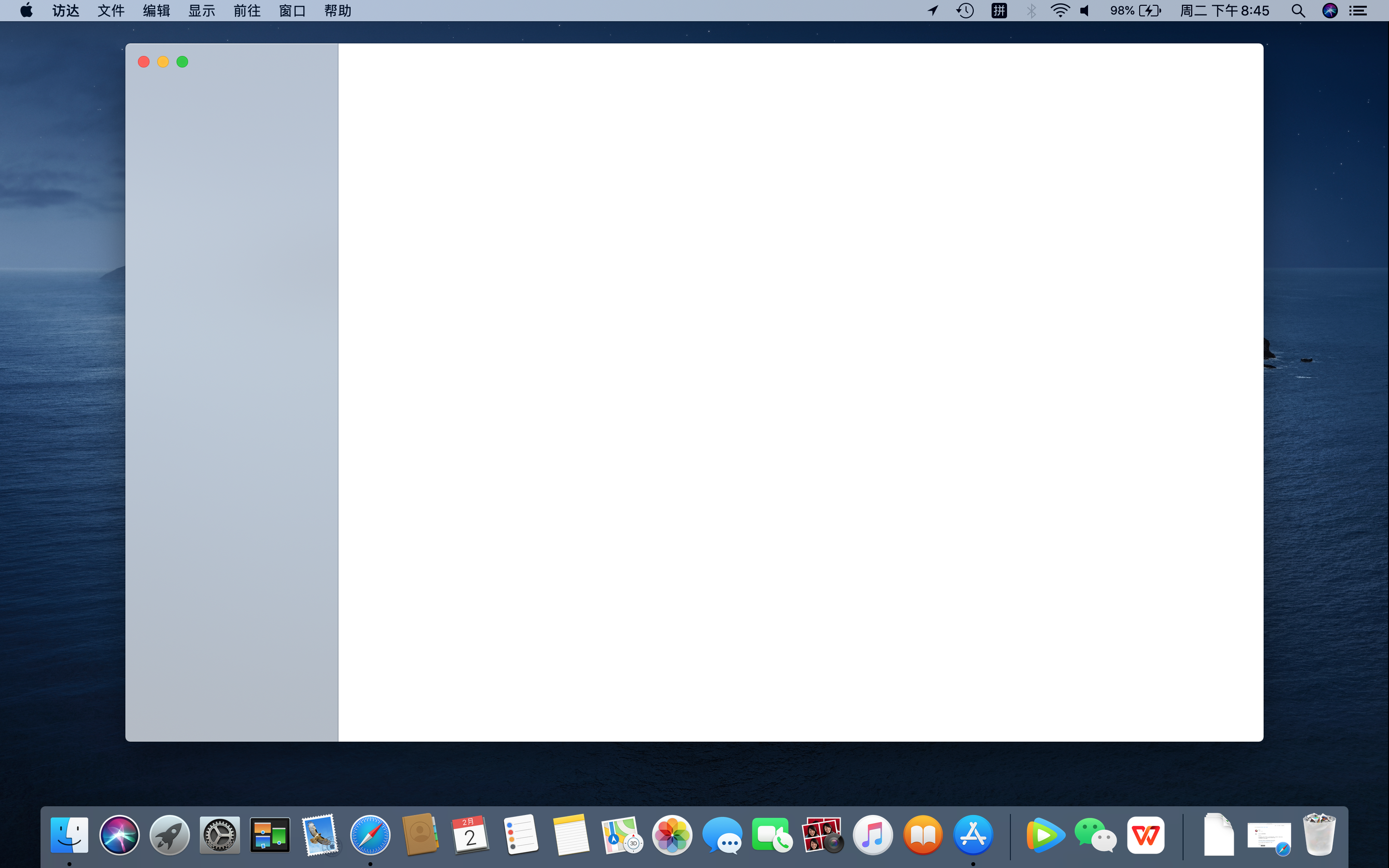Launch Mission Control from the Dock
This screenshot has height=868, width=1389.
click(x=270, y=834)
